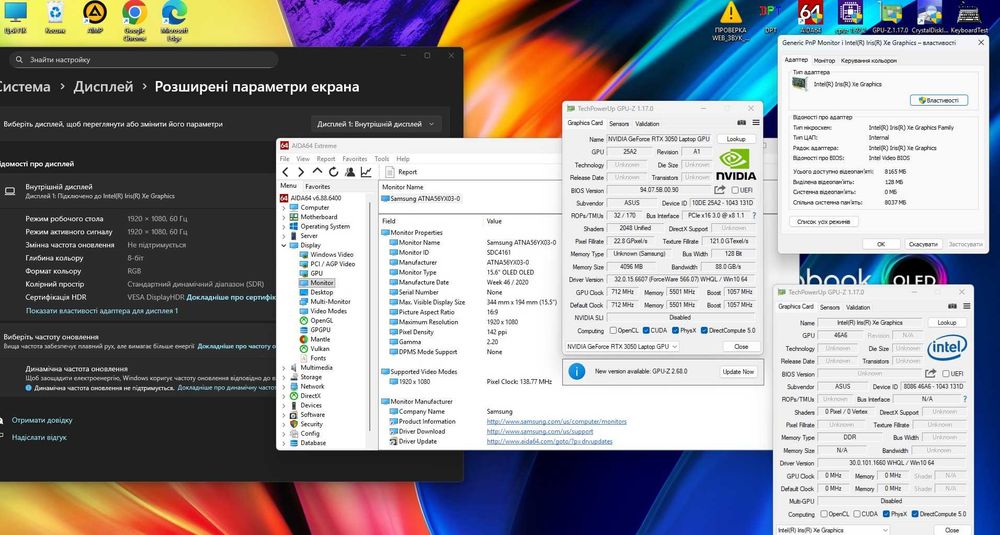Click the info icon in GPU-Z update banner
Viewport: 1000px width, 535px height.
coord(577,371)
